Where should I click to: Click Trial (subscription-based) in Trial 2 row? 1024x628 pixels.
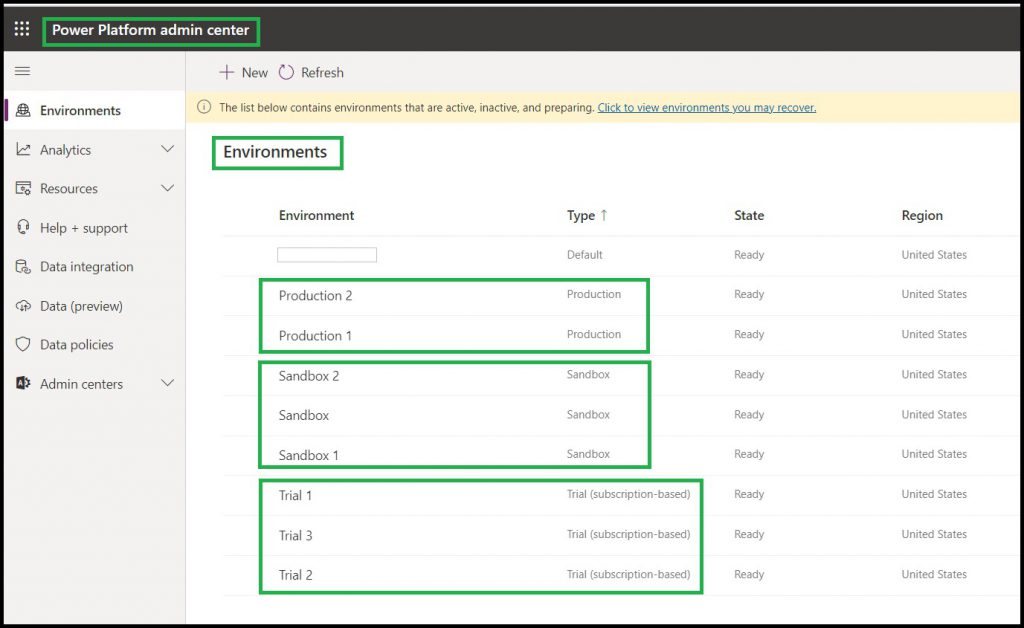[x=628, y=574]
